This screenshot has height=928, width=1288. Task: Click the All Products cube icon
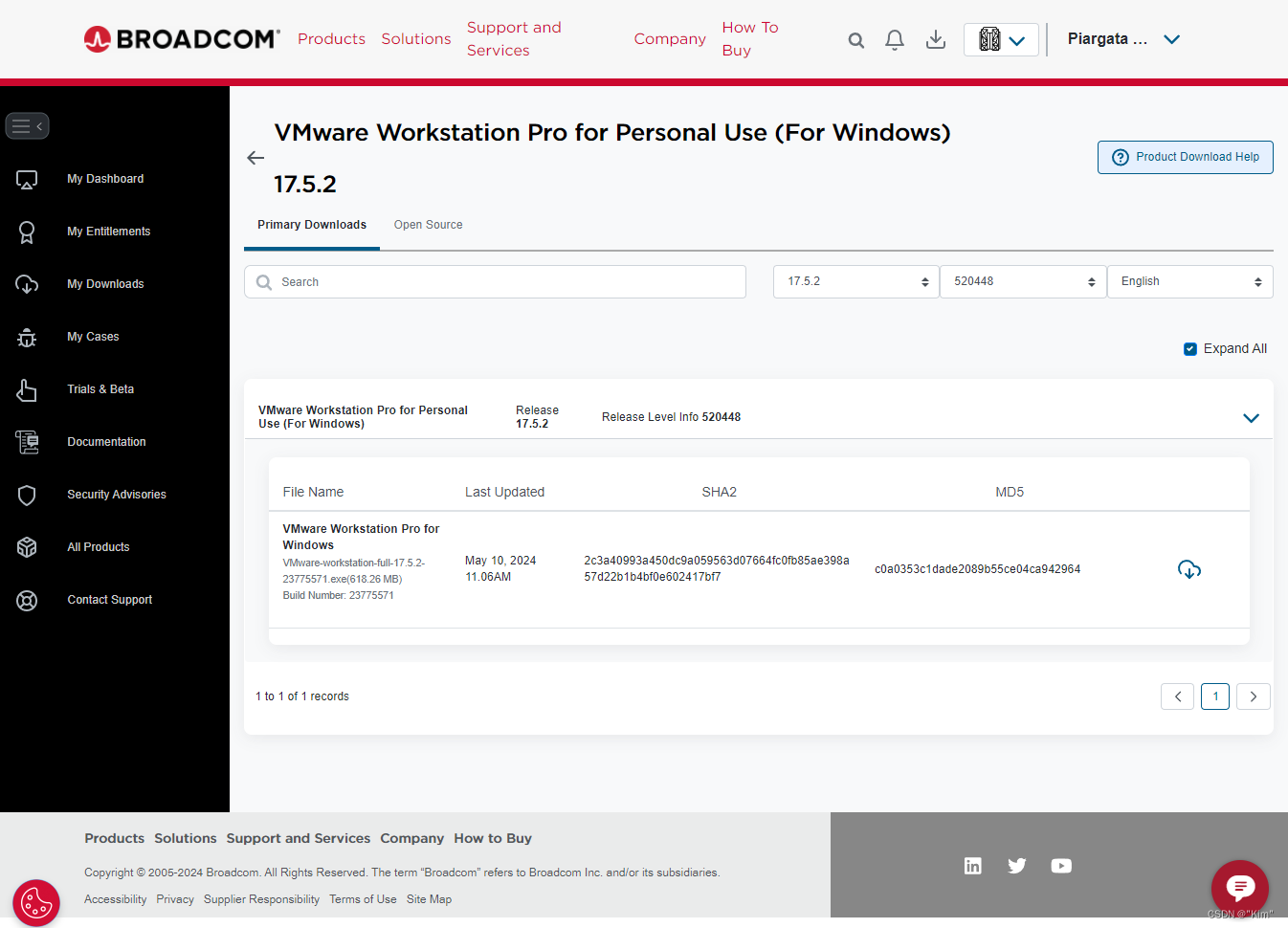tap(27, 547)
